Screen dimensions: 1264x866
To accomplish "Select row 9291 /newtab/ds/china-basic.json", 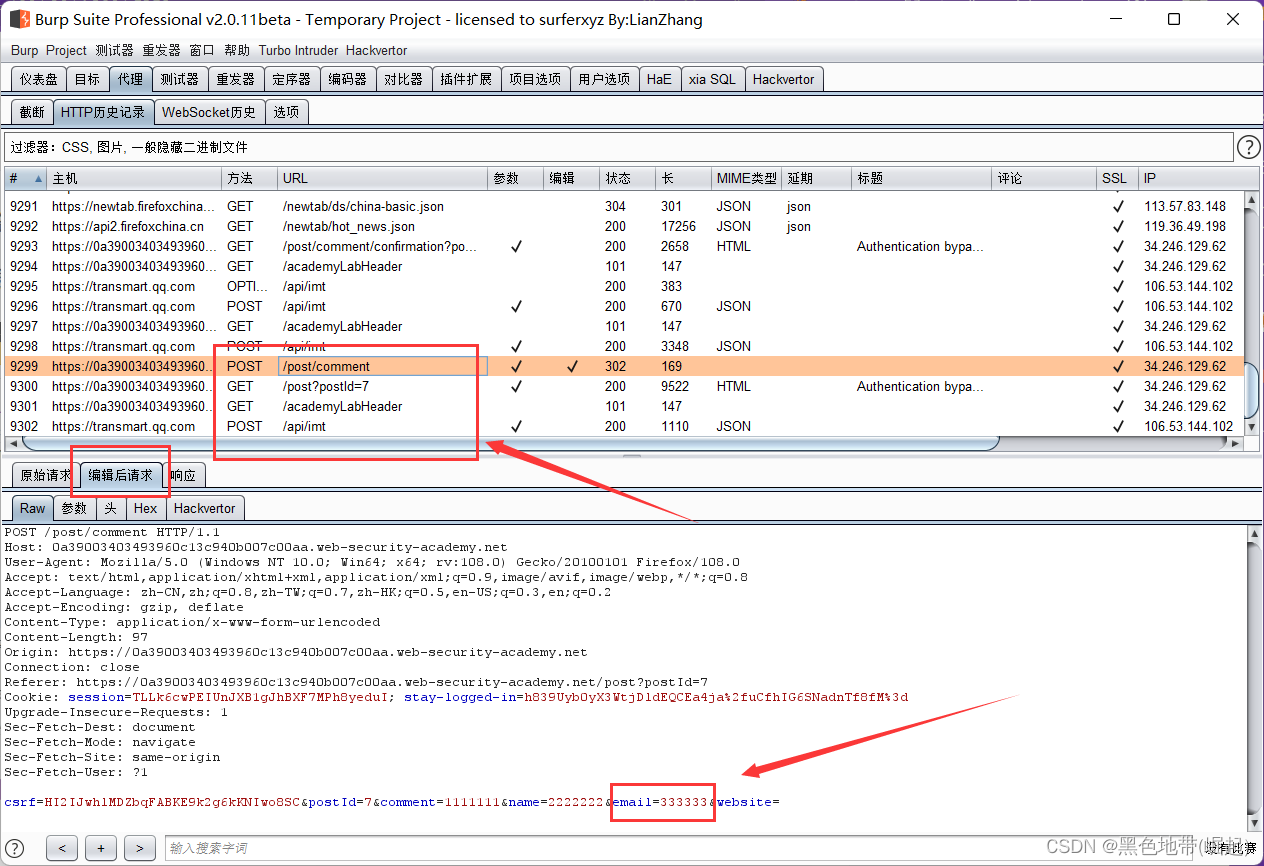I will (623, 206).
